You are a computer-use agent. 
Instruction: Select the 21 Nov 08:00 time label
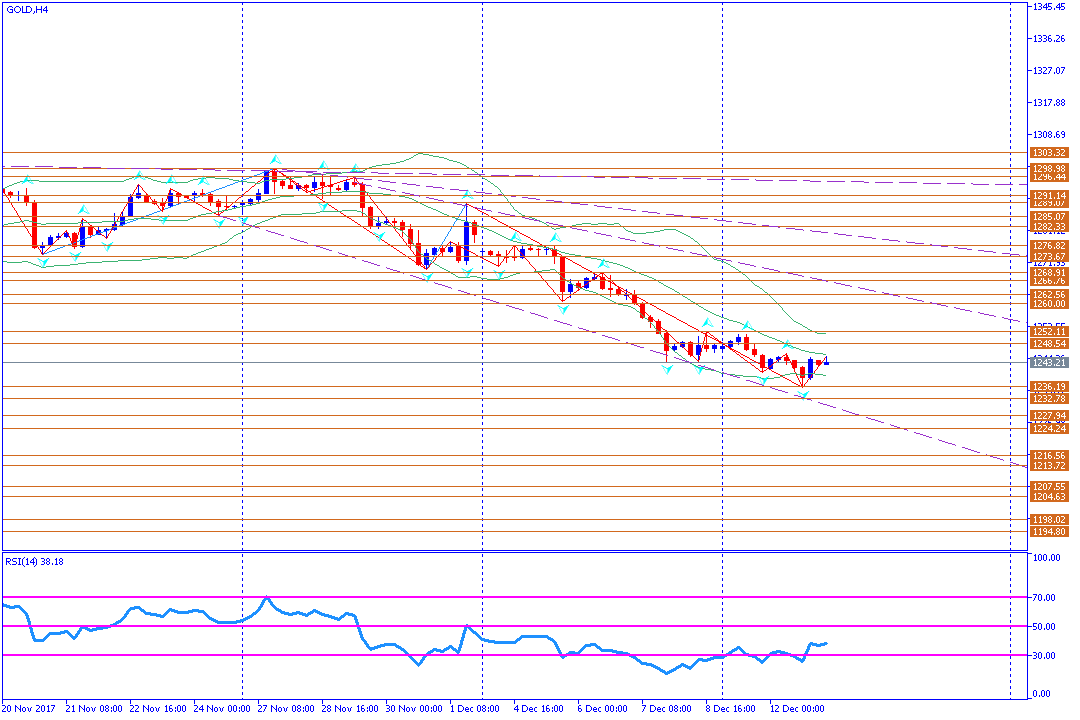pyautogui.click(x=94, y=708)
